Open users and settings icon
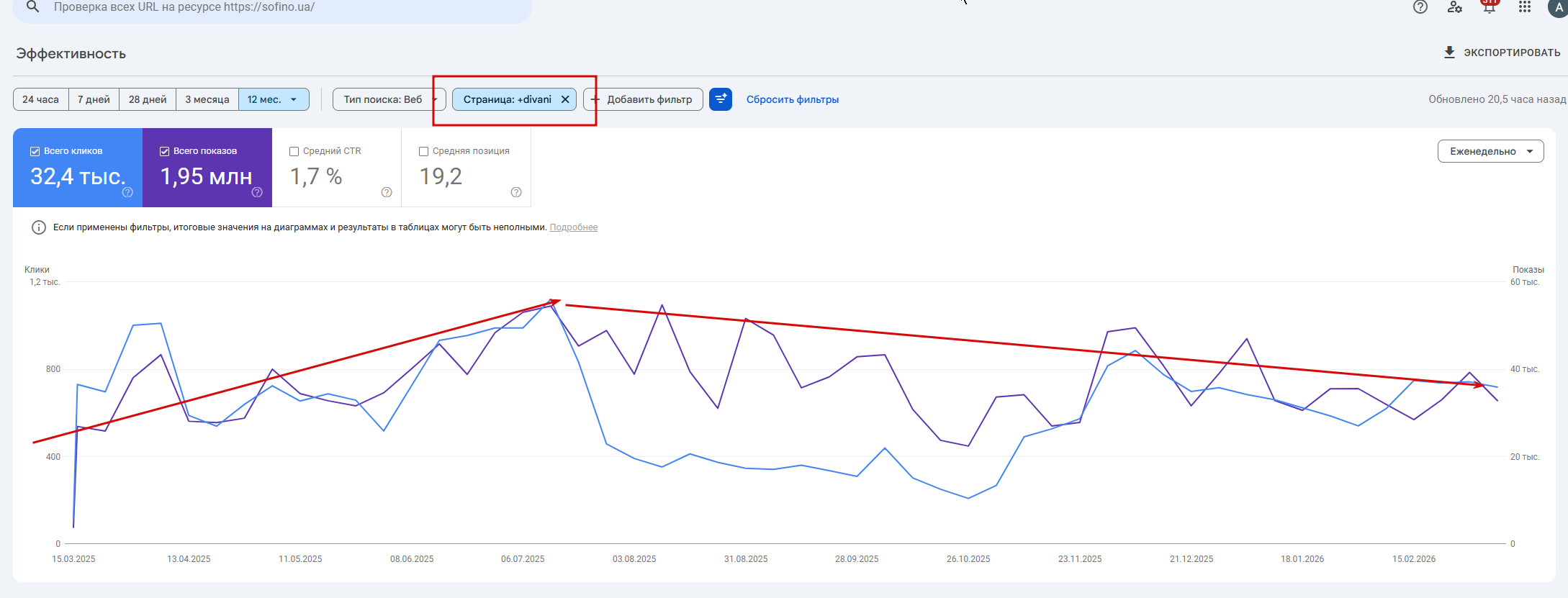 pyautogui.click(x=1455, y=7)
